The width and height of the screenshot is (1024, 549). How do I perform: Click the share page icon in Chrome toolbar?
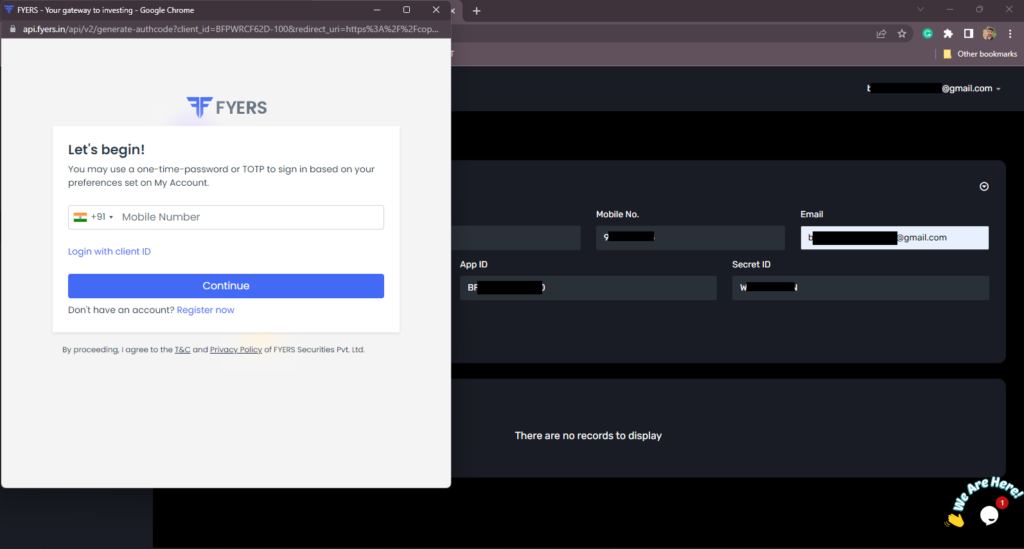(x=881, y=34)
